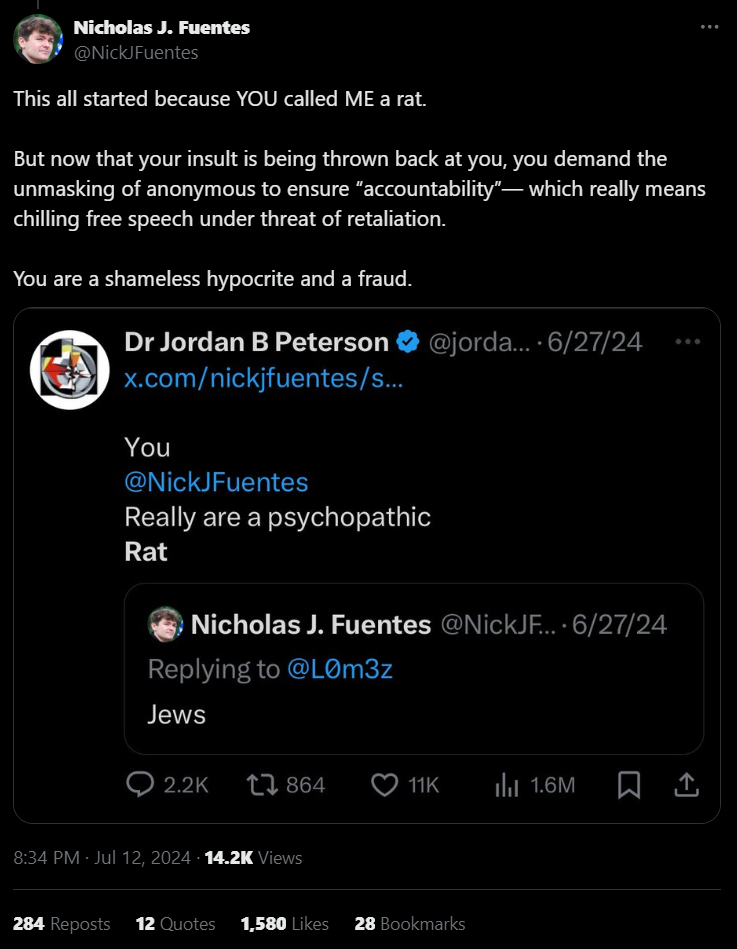Open the 1,580 Likes list

pos(284,924)
